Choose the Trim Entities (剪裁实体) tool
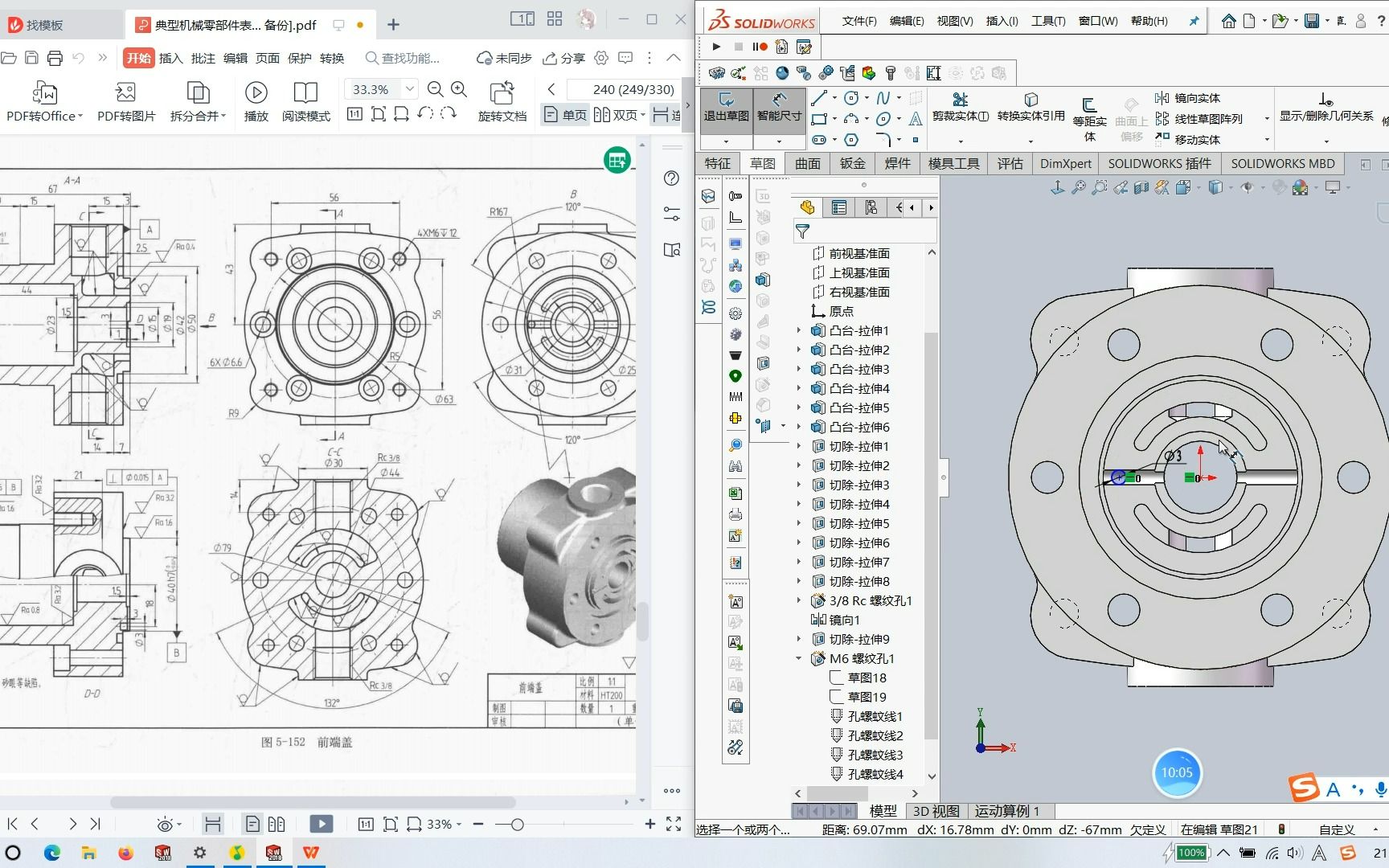Viewport: 1389px width, 868px height. click(x=960, y=100)
